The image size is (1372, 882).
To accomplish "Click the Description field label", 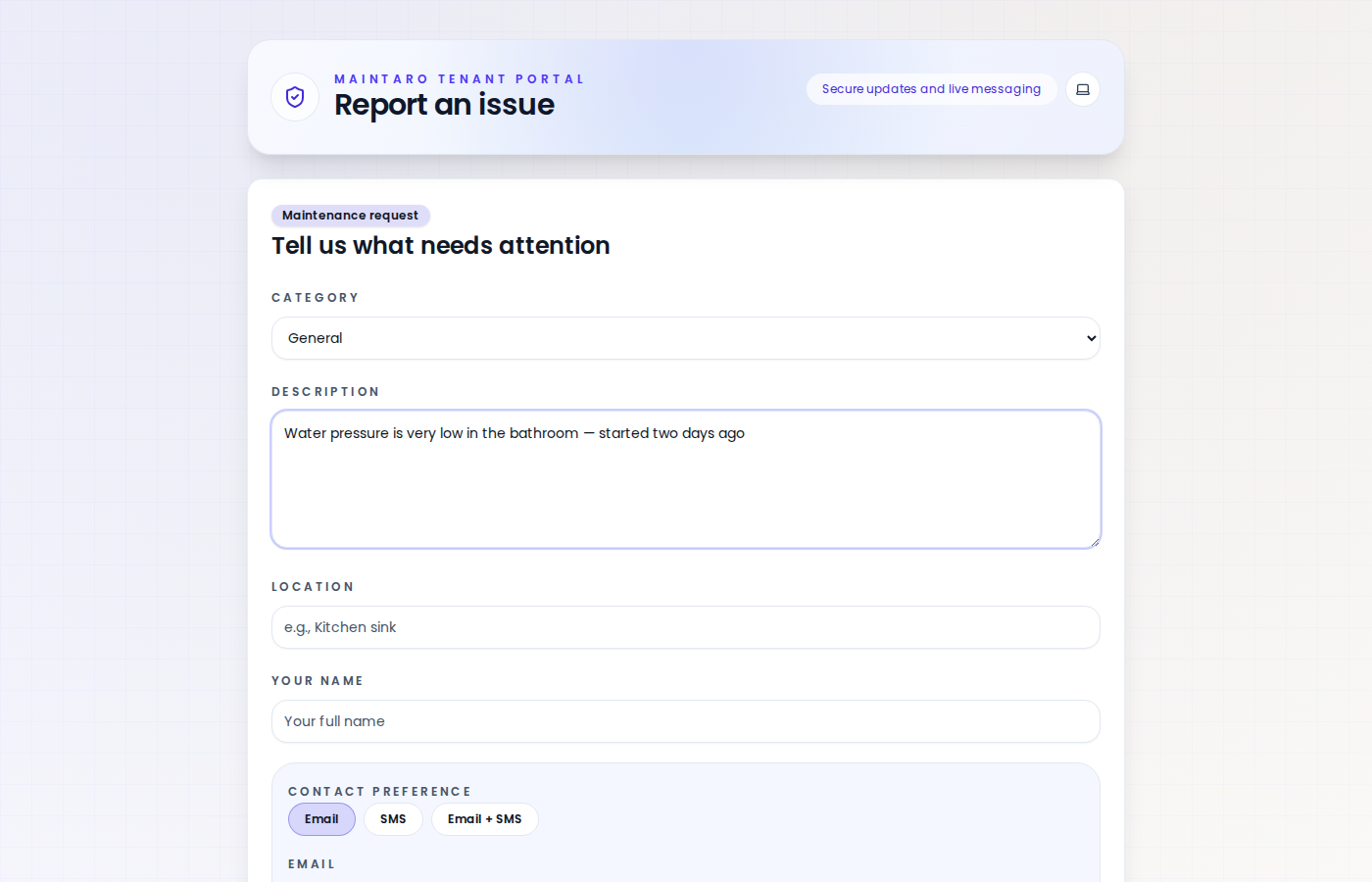I will 325,392.
